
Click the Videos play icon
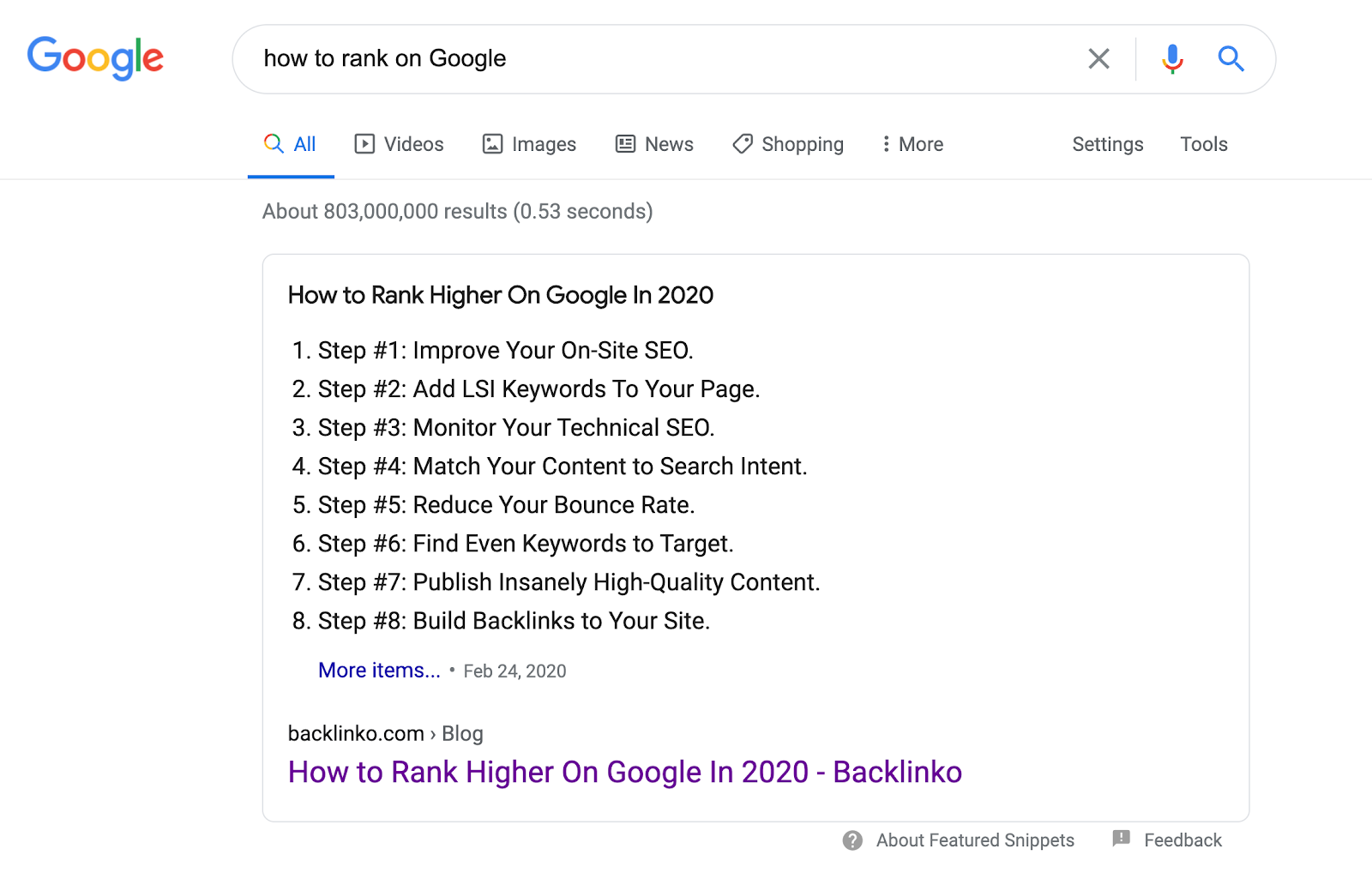[x=364, y=144]
